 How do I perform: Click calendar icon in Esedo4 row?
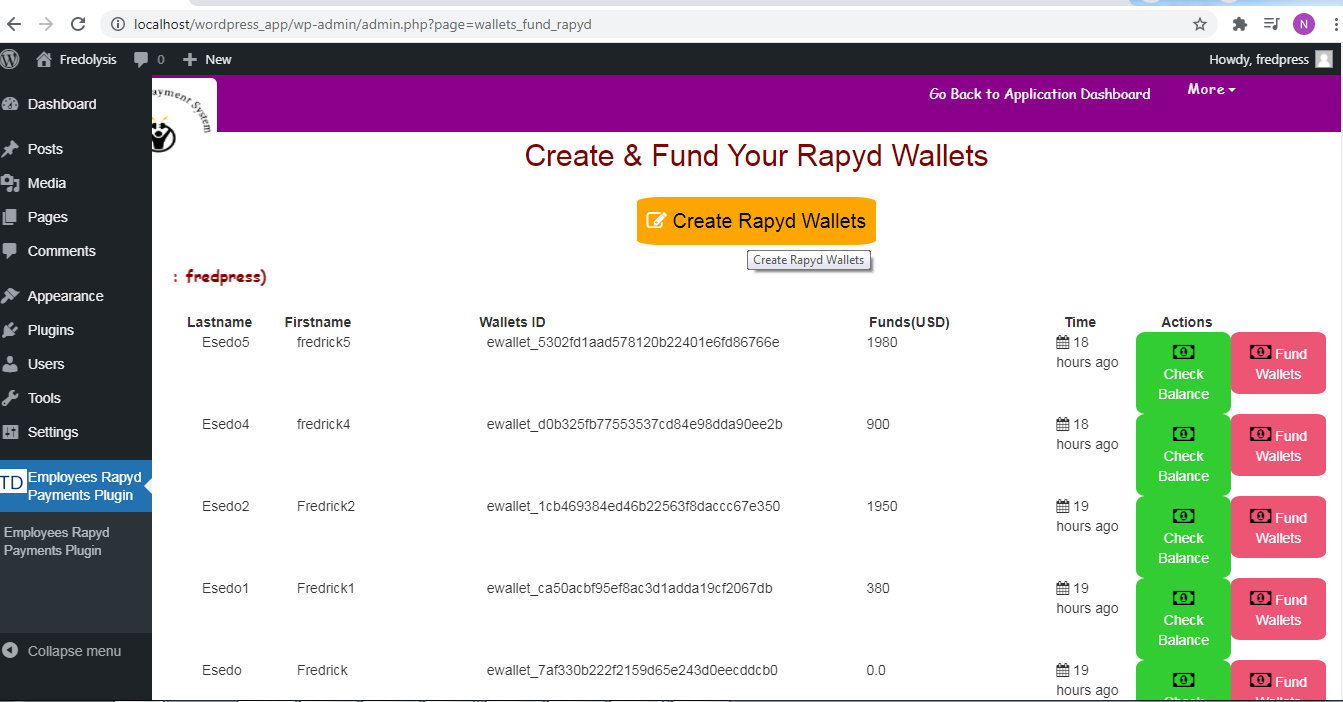(1063, 424)
